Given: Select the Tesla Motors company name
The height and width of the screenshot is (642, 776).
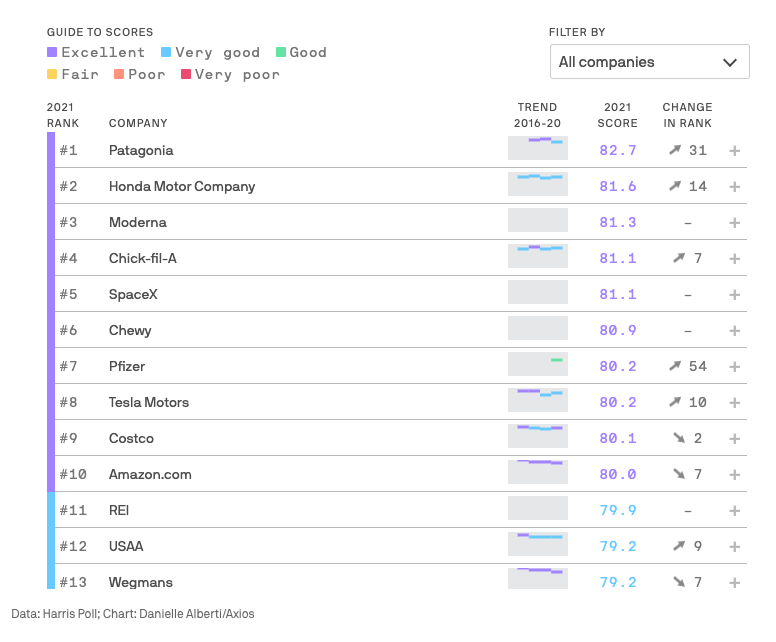Looking at the screenshot, I should click(x=149, y=402).
